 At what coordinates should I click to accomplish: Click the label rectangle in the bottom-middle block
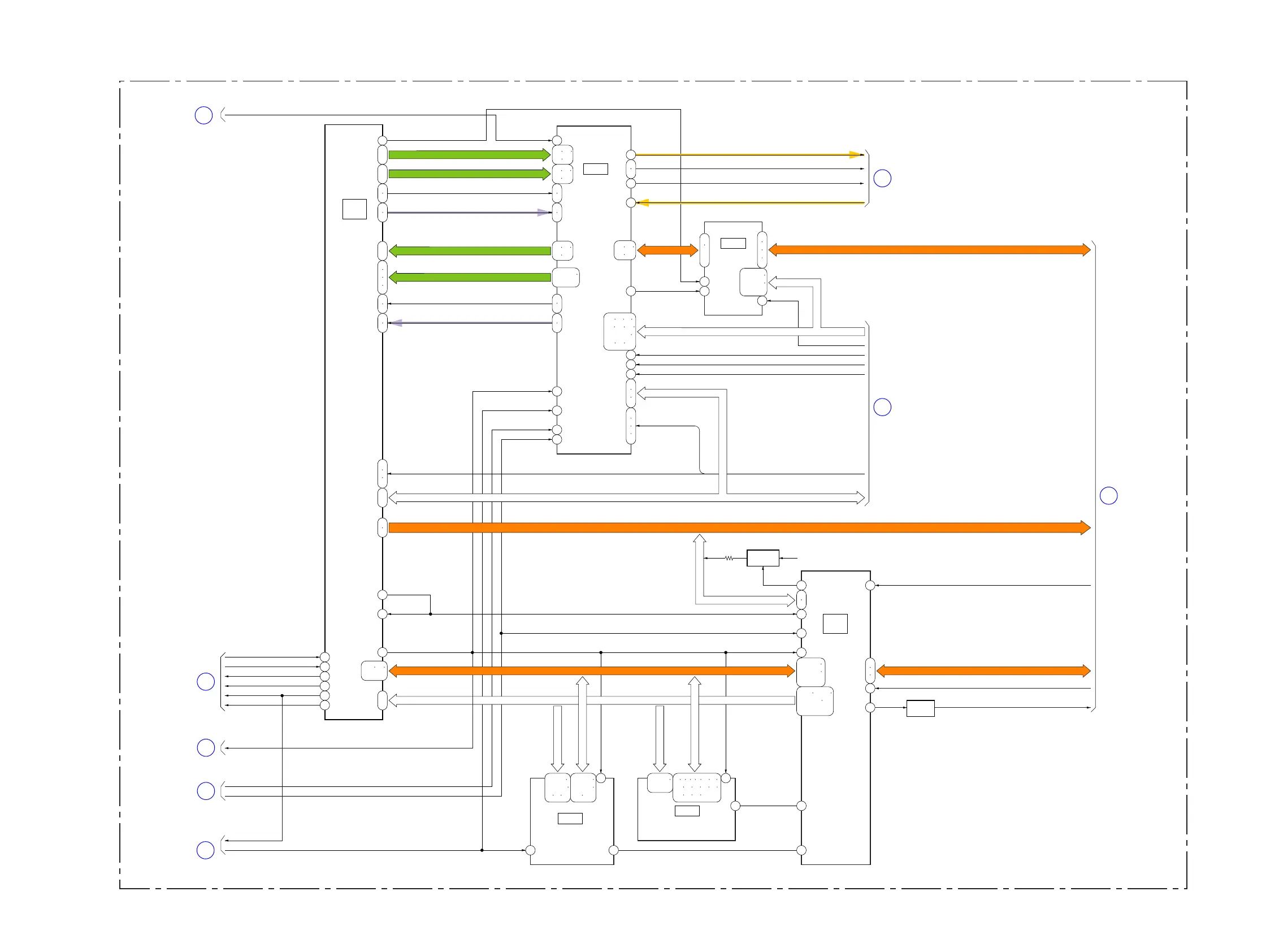point(687,811)
